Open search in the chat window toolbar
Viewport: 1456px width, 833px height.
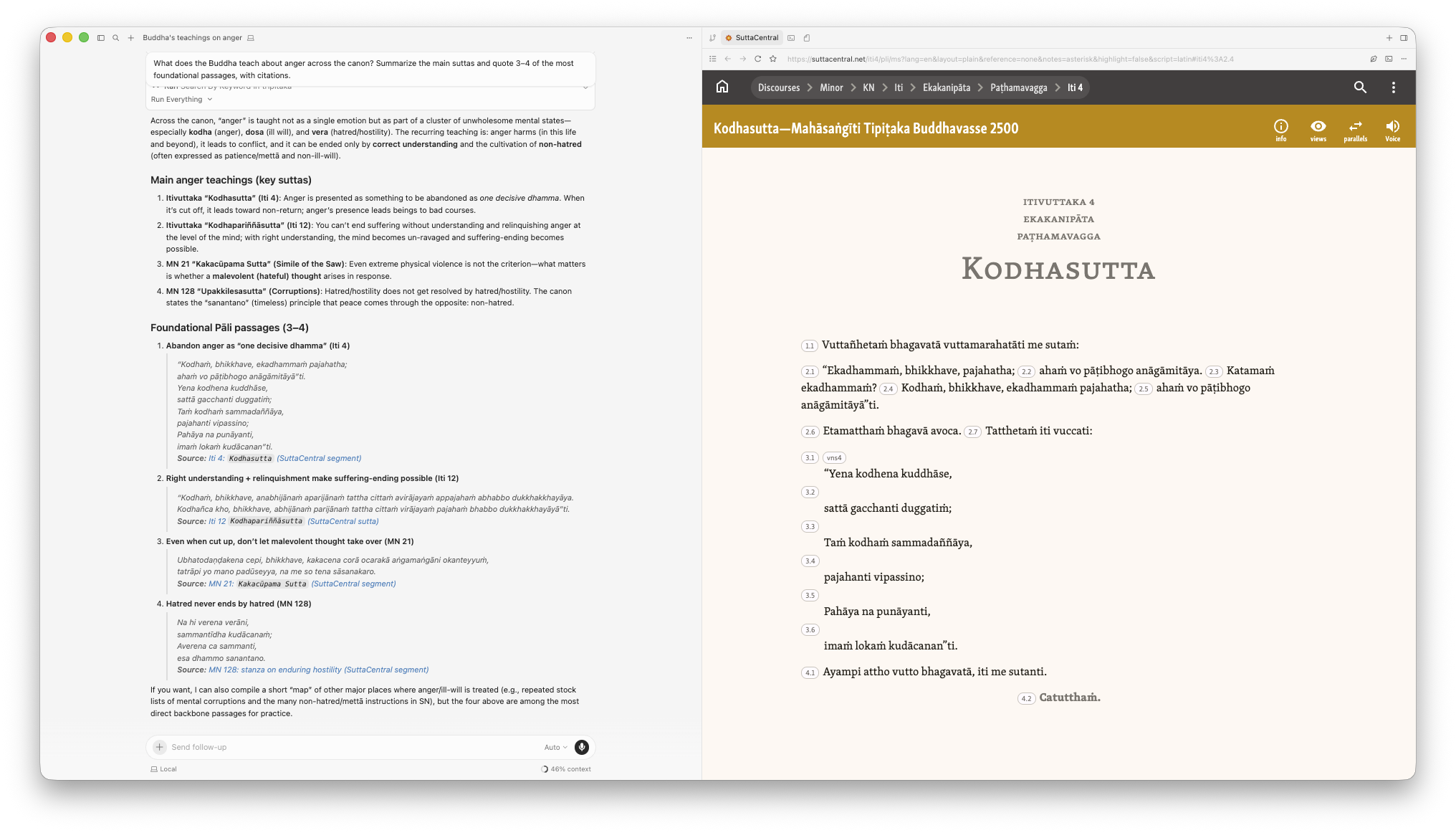pyautogui.click(x=115, y=38)
